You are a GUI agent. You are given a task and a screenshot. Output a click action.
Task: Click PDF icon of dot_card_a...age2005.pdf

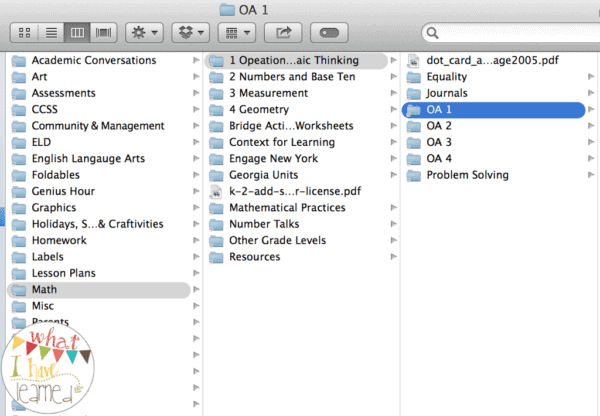[413, 61]
